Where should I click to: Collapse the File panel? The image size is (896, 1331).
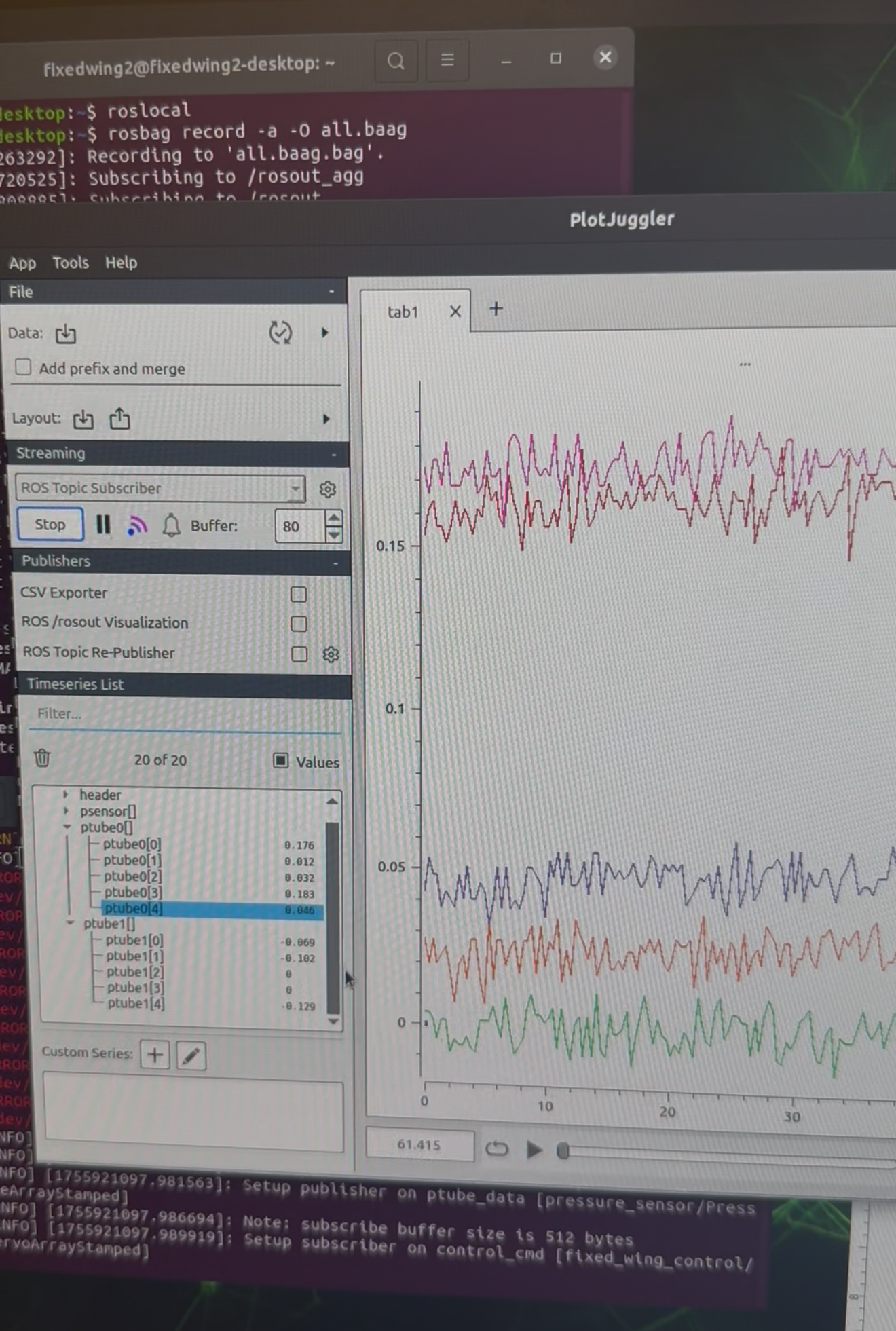(x=331, y=291)
